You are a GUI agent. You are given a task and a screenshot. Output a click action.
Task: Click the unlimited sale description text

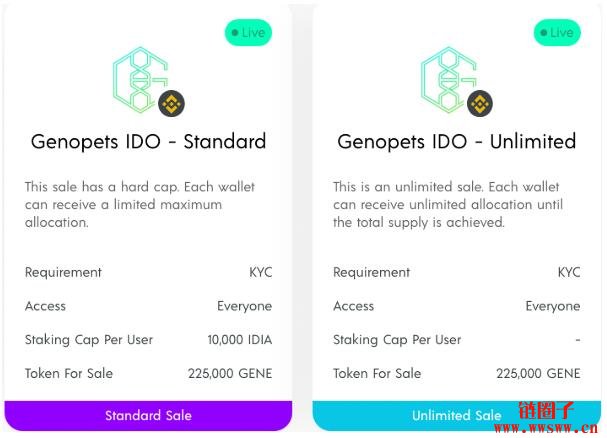pyautogui.click(x=448, y=204)
